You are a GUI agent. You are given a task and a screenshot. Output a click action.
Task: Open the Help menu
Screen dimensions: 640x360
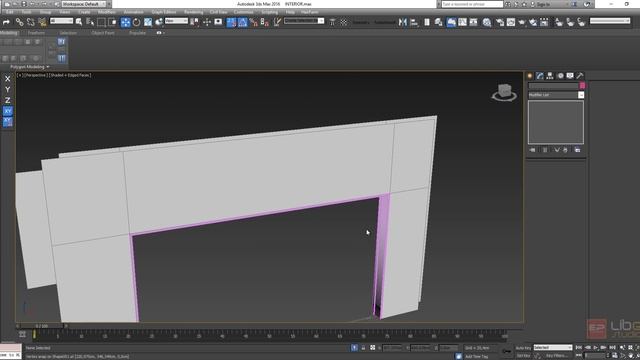pyautogui.click(x=290, y=12)
